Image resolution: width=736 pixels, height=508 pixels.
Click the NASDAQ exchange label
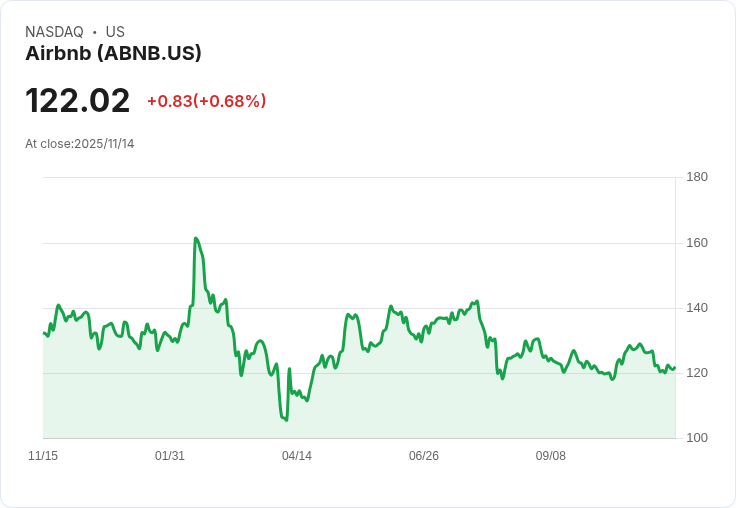click(x=54, y=32)
